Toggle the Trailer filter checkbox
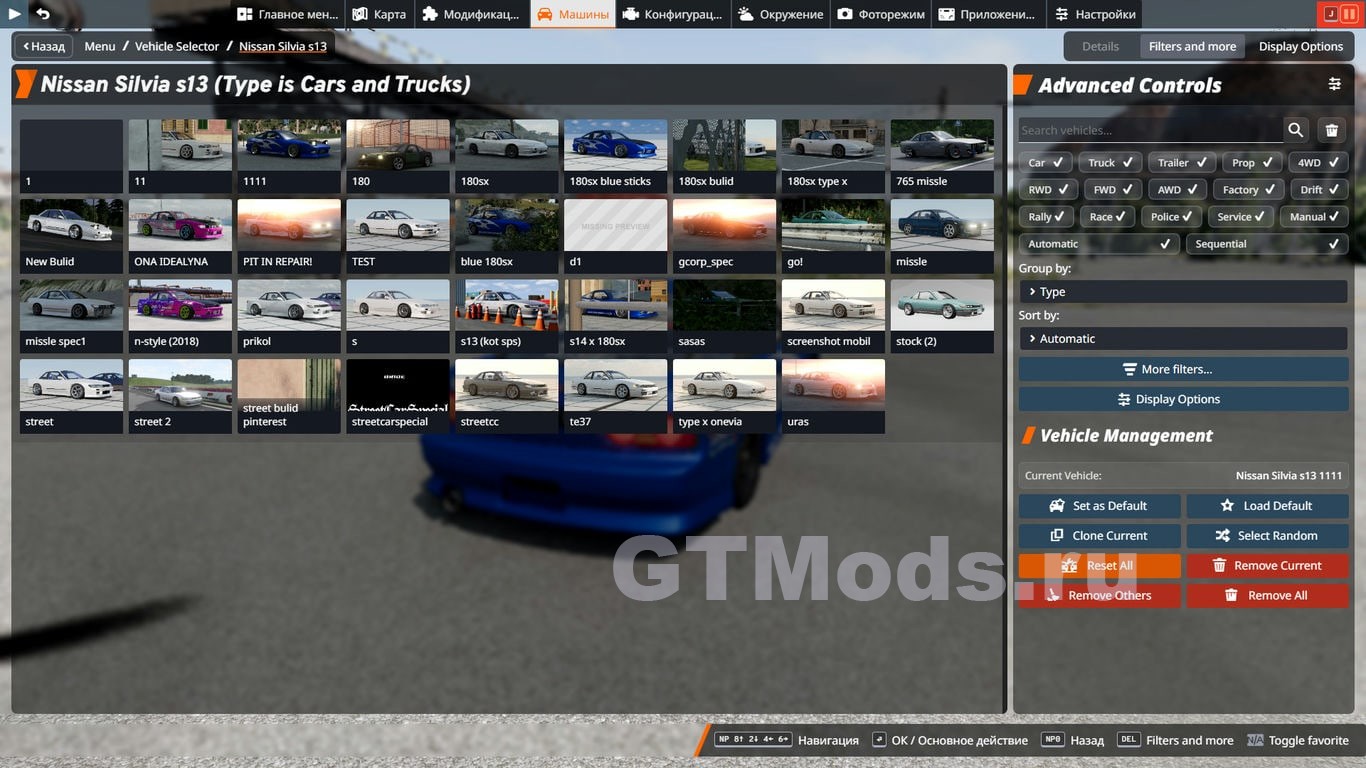The width and height of the screenshot is (1366, 768). pos(1182,162)
